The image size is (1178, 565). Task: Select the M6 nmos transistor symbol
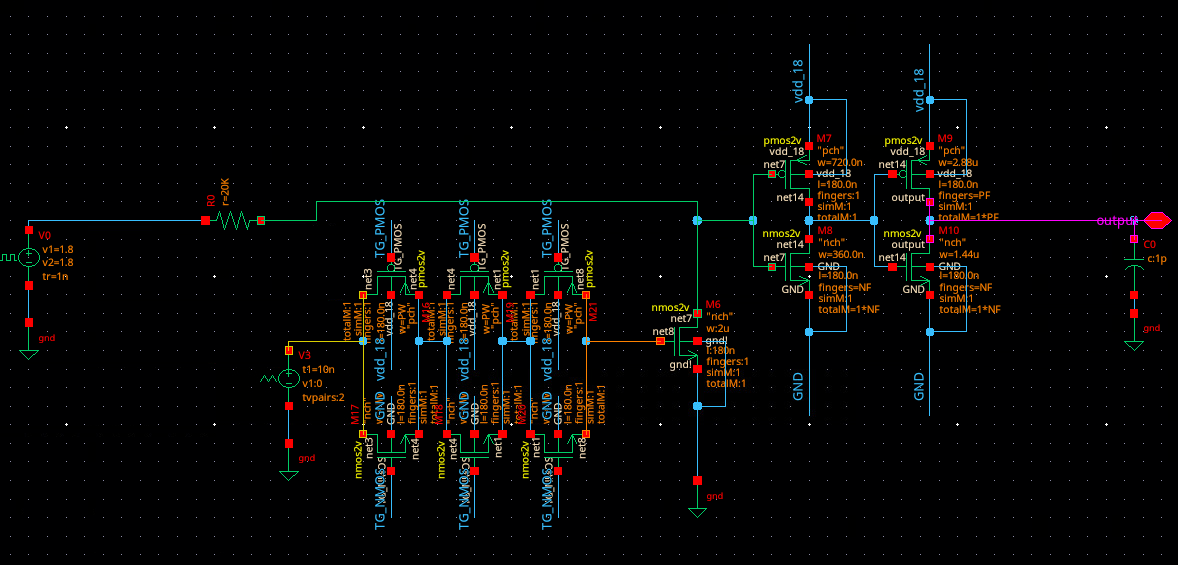click(687, 341)
